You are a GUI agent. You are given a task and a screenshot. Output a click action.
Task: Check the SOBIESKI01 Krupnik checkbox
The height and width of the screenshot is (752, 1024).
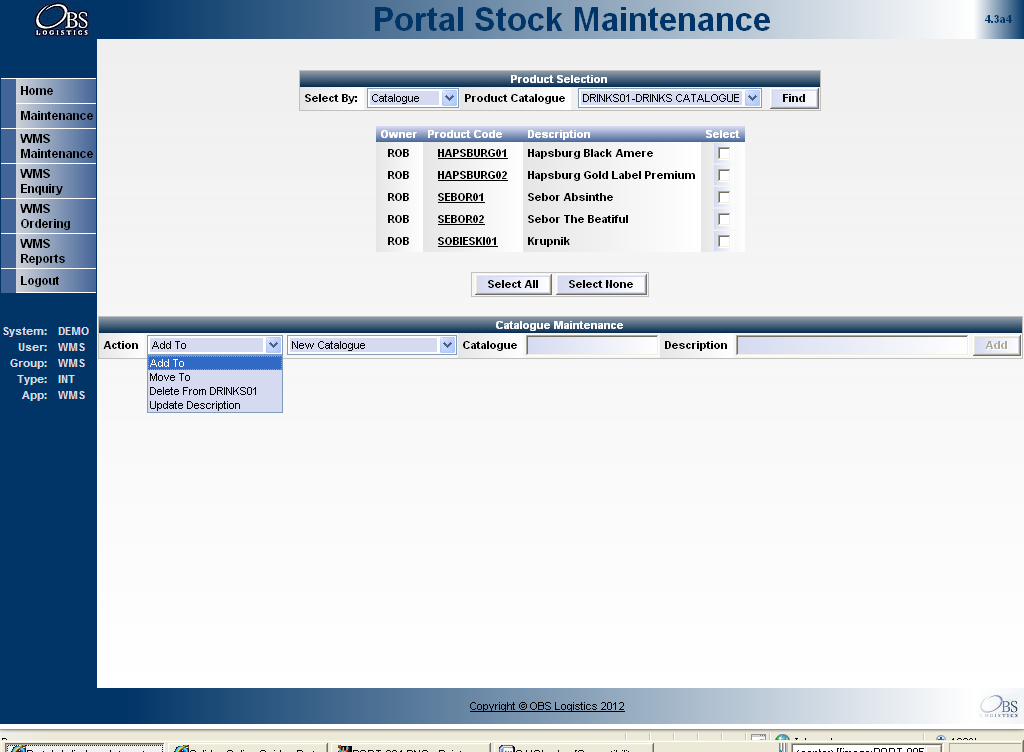724,241
